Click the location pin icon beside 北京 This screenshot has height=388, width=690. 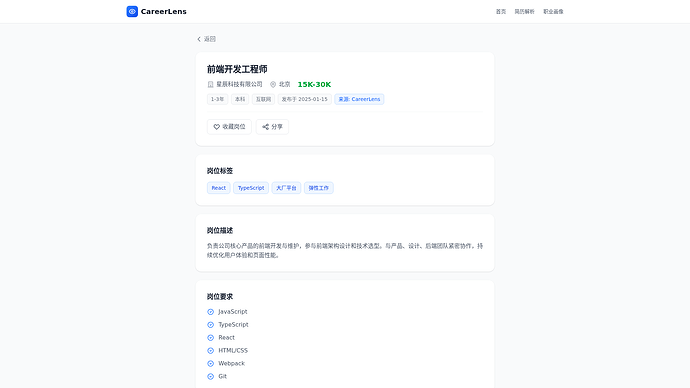tap(273, 84)
